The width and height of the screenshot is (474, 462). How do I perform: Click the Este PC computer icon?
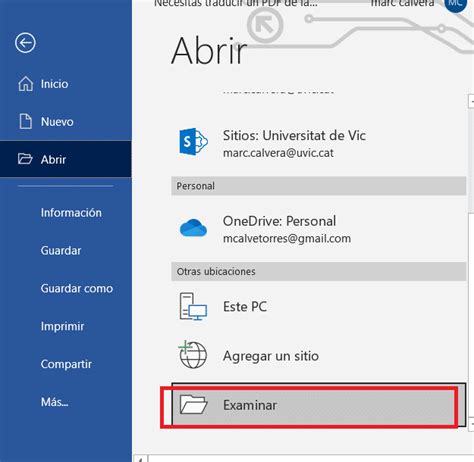(x=193, y=306)
